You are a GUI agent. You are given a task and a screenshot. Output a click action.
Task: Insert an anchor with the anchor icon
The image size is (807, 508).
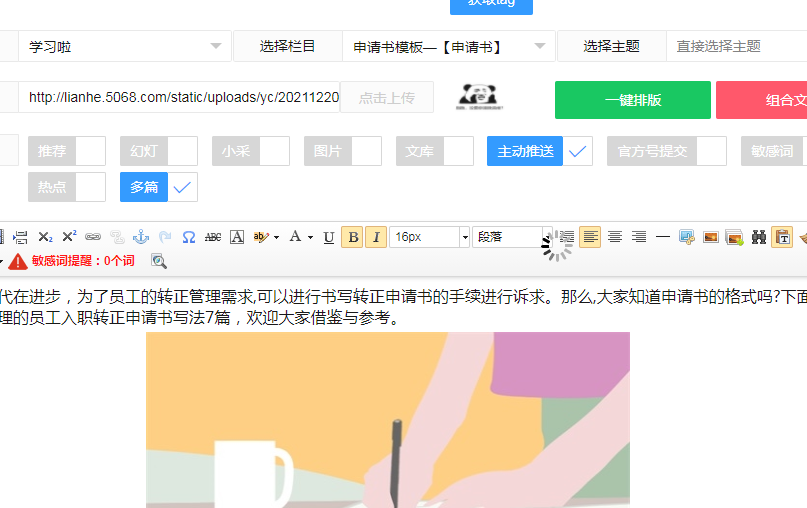tap(141, 237)
